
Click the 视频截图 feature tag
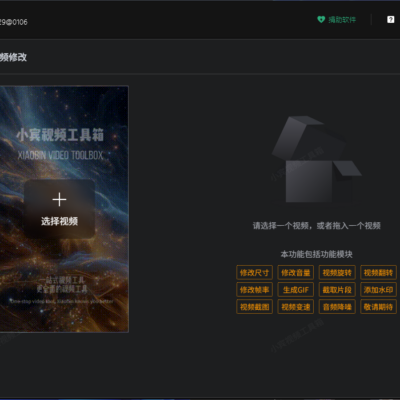click(x=254, y=307)
